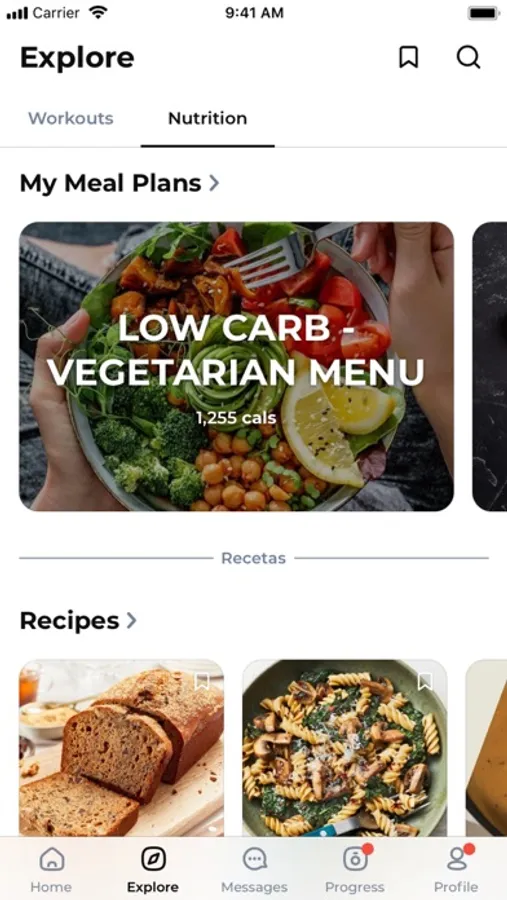Tap the search magnifier icon

[469, 57]
